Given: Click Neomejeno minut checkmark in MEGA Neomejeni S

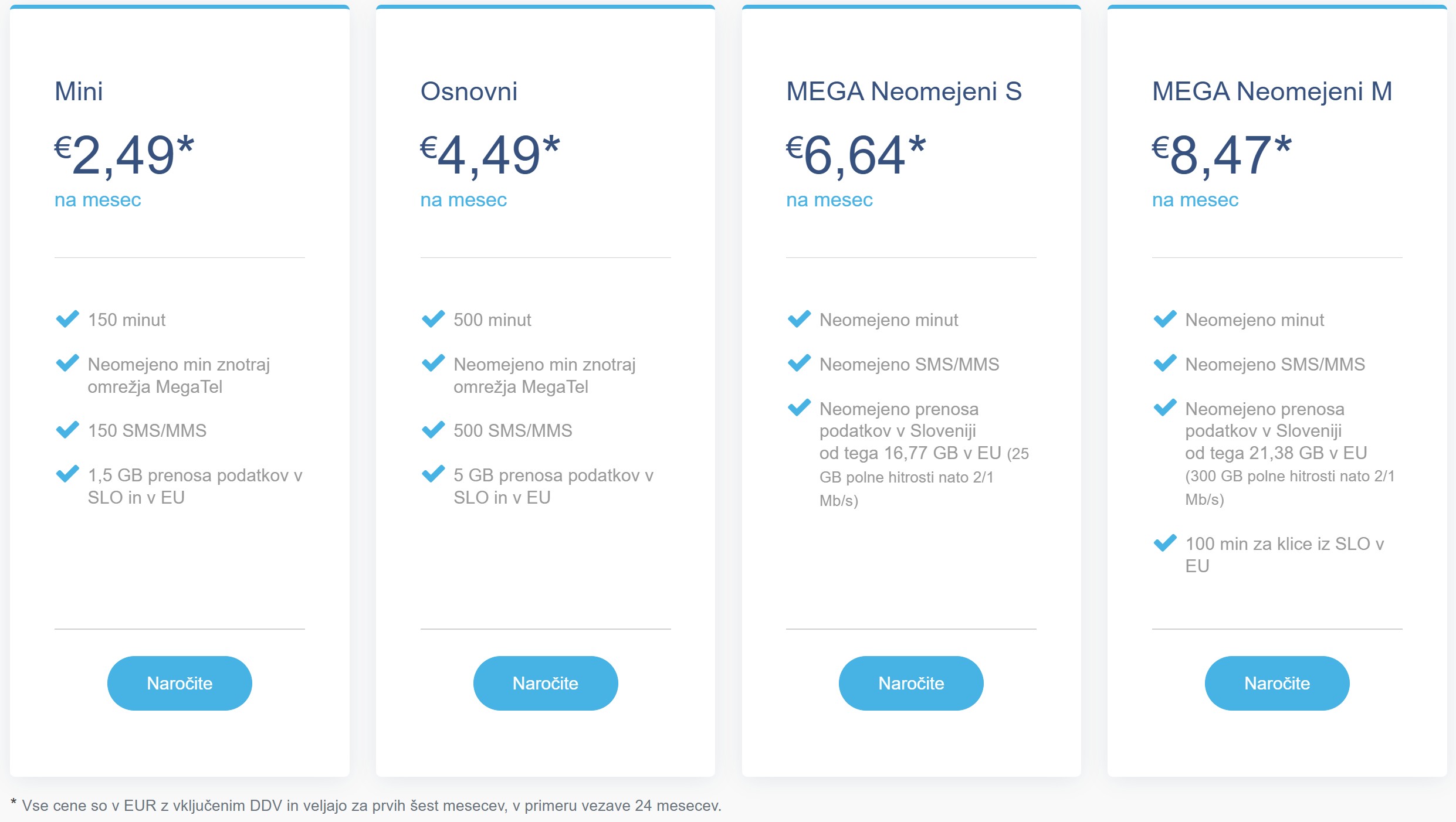Looking at the screenshot, I should (799, 319).
